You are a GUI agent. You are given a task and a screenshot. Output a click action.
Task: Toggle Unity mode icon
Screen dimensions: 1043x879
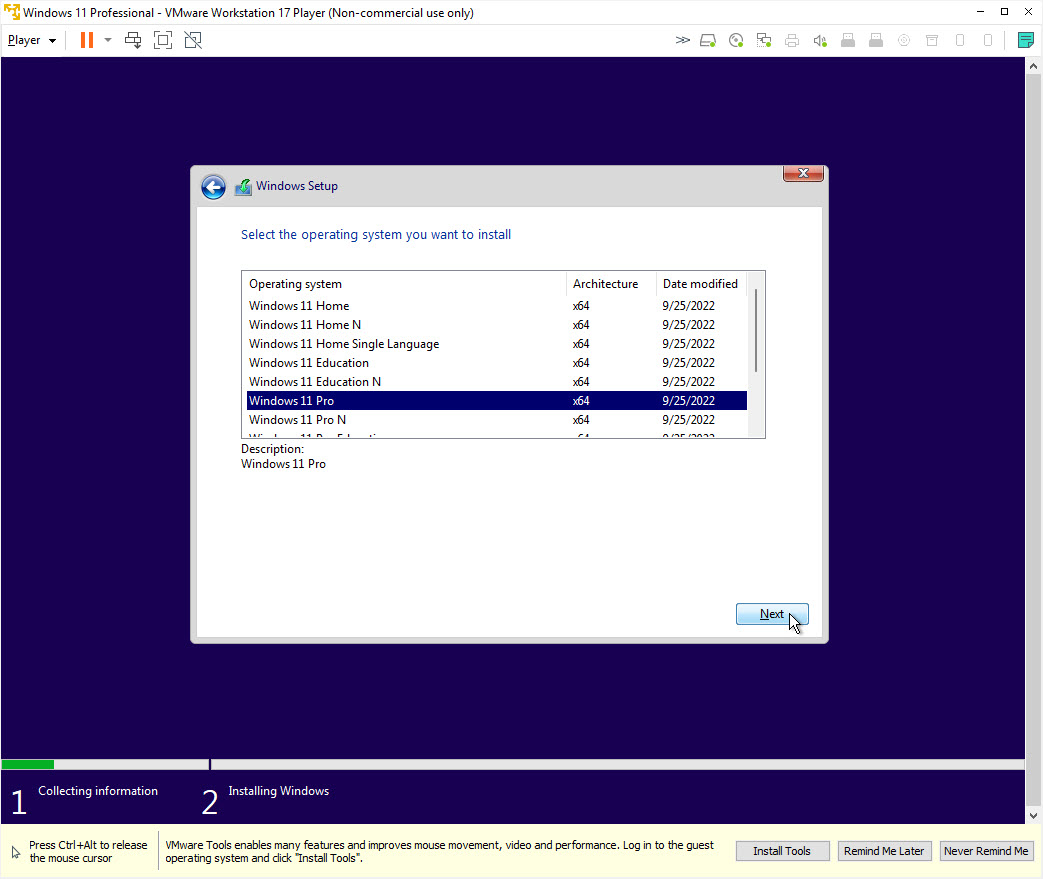pos(193,40)
